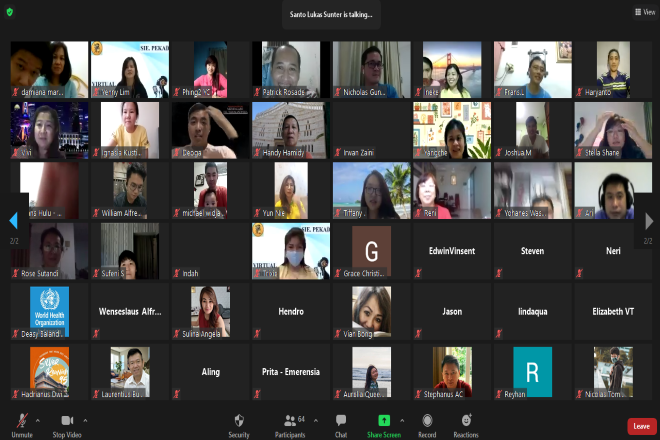Click the green Share Screen icon
This screenshot has width=660, height=440.
383,420
